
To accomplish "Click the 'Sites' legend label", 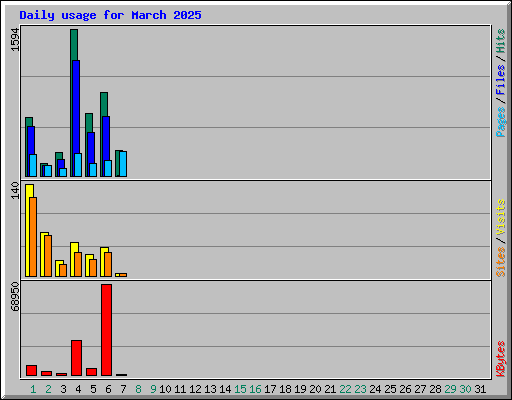I will pyautogui.click(x=500, y=262).
